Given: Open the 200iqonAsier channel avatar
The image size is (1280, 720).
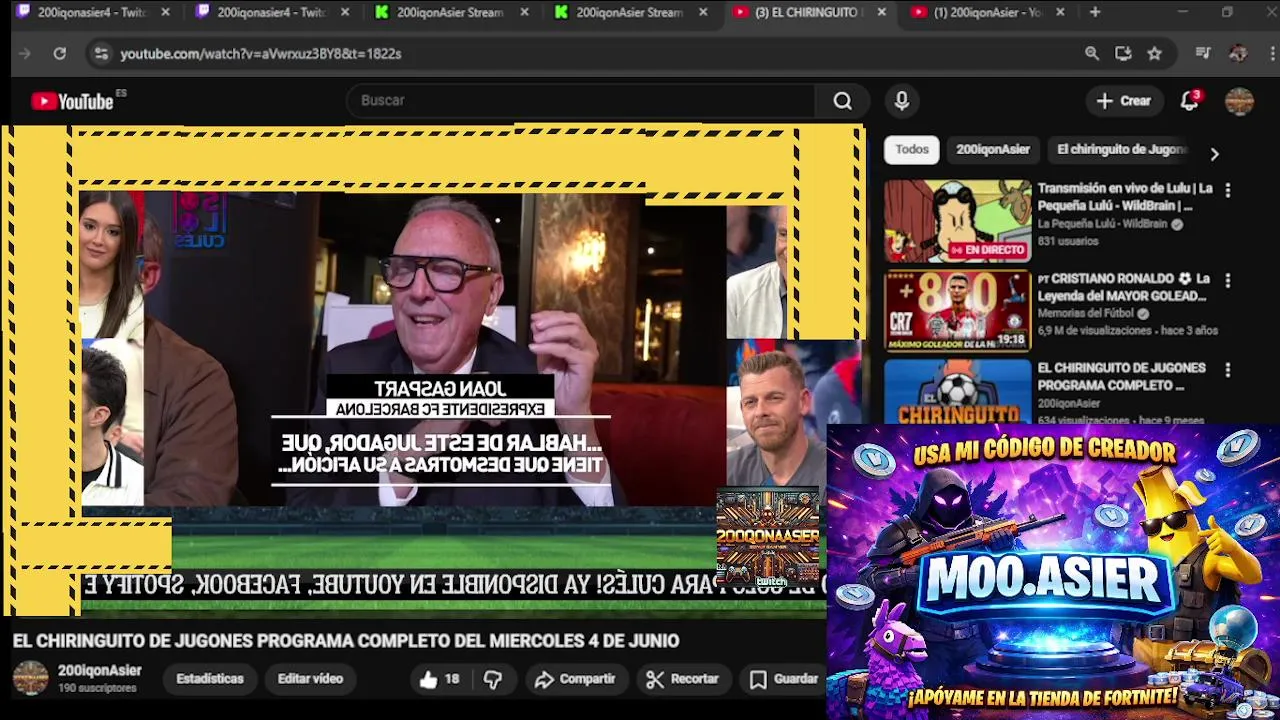Looking at the screenshot, I should point(30,678).
